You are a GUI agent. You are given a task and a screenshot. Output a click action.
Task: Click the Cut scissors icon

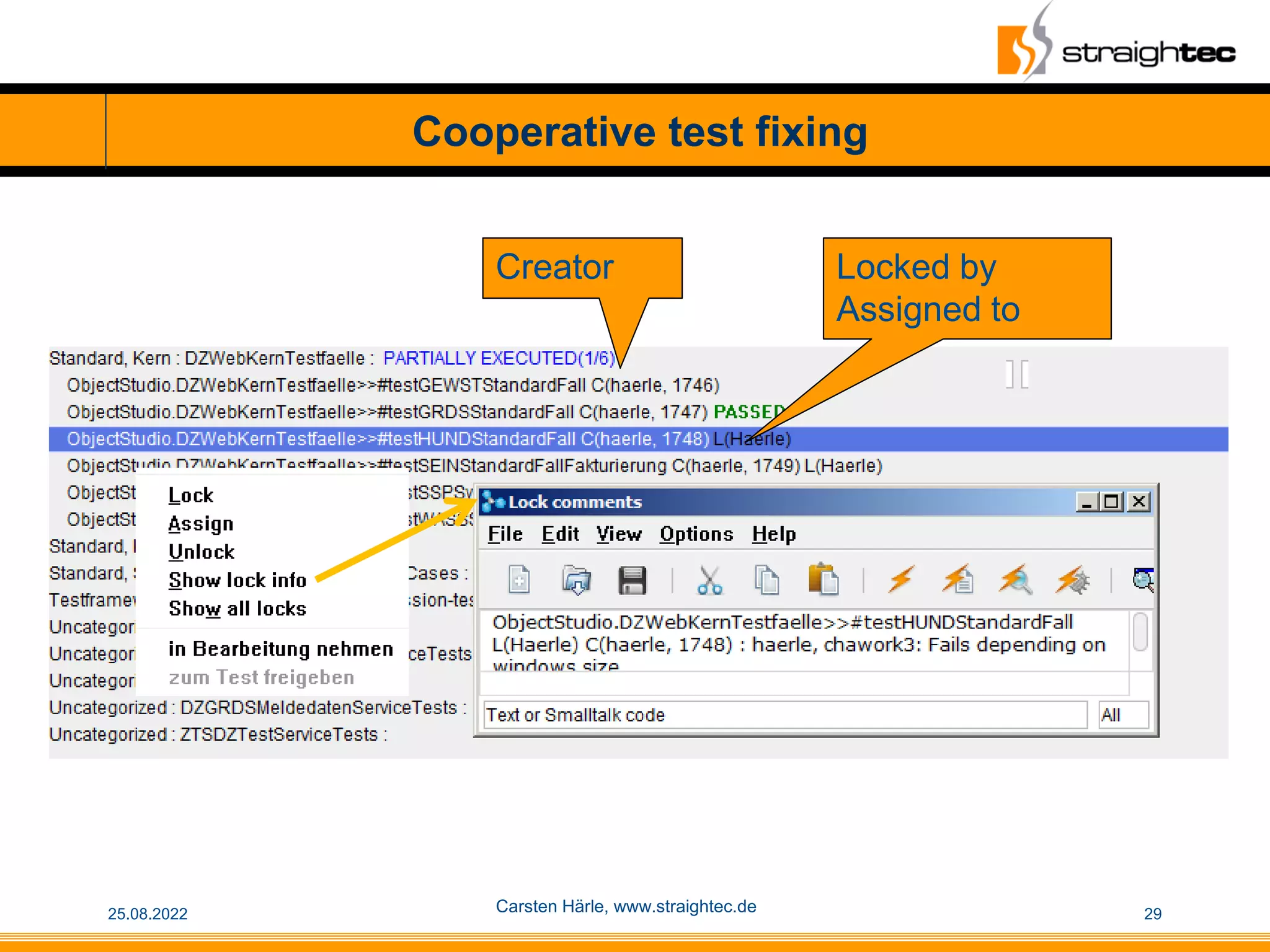(x=709, y=581)
